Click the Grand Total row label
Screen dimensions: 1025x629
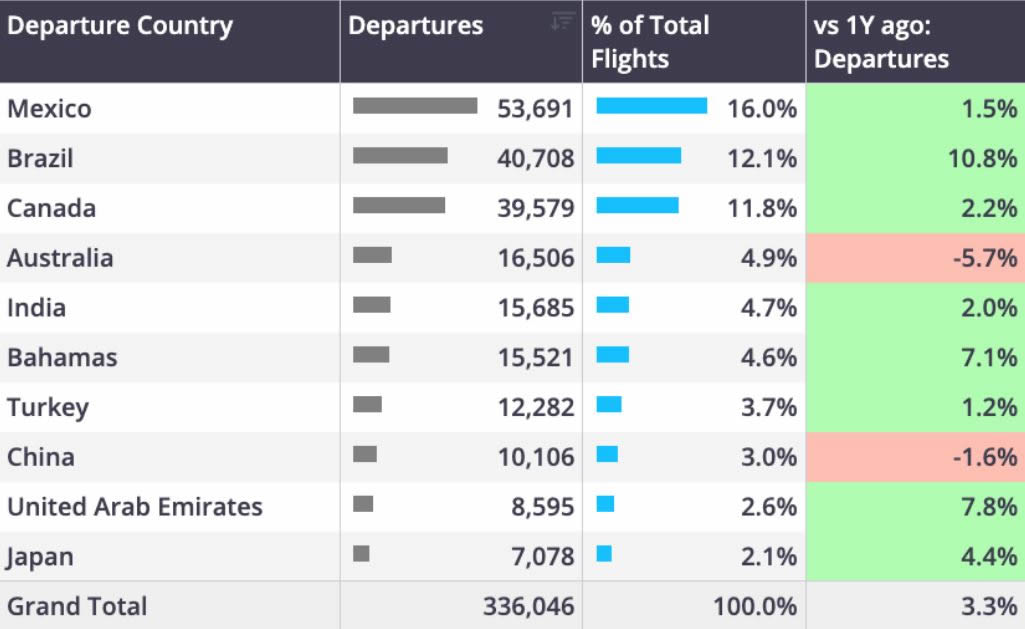(77, 606)
